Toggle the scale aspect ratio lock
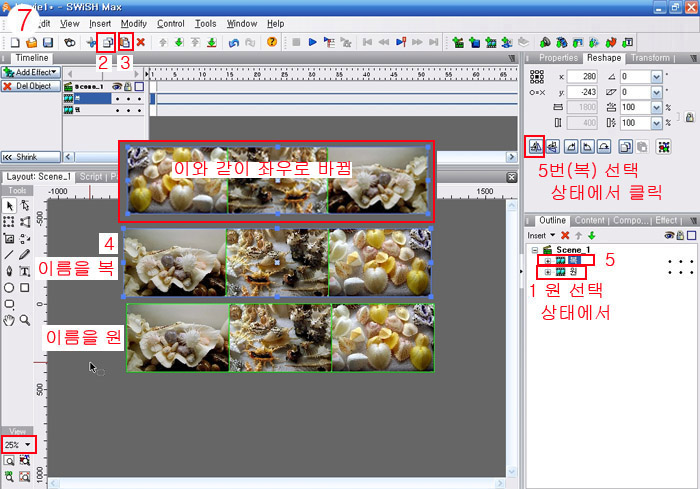This screenshot has width=700, height=489. point(690,117)
